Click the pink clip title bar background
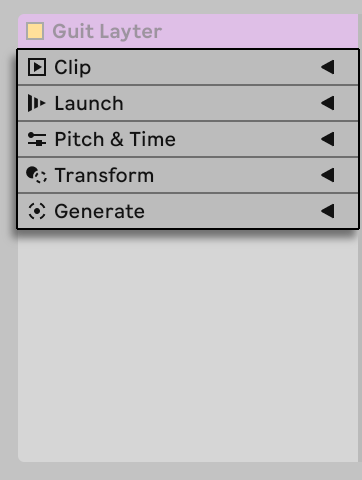The image size is (362, 480). pyautogui.click(x=260, y=31)
